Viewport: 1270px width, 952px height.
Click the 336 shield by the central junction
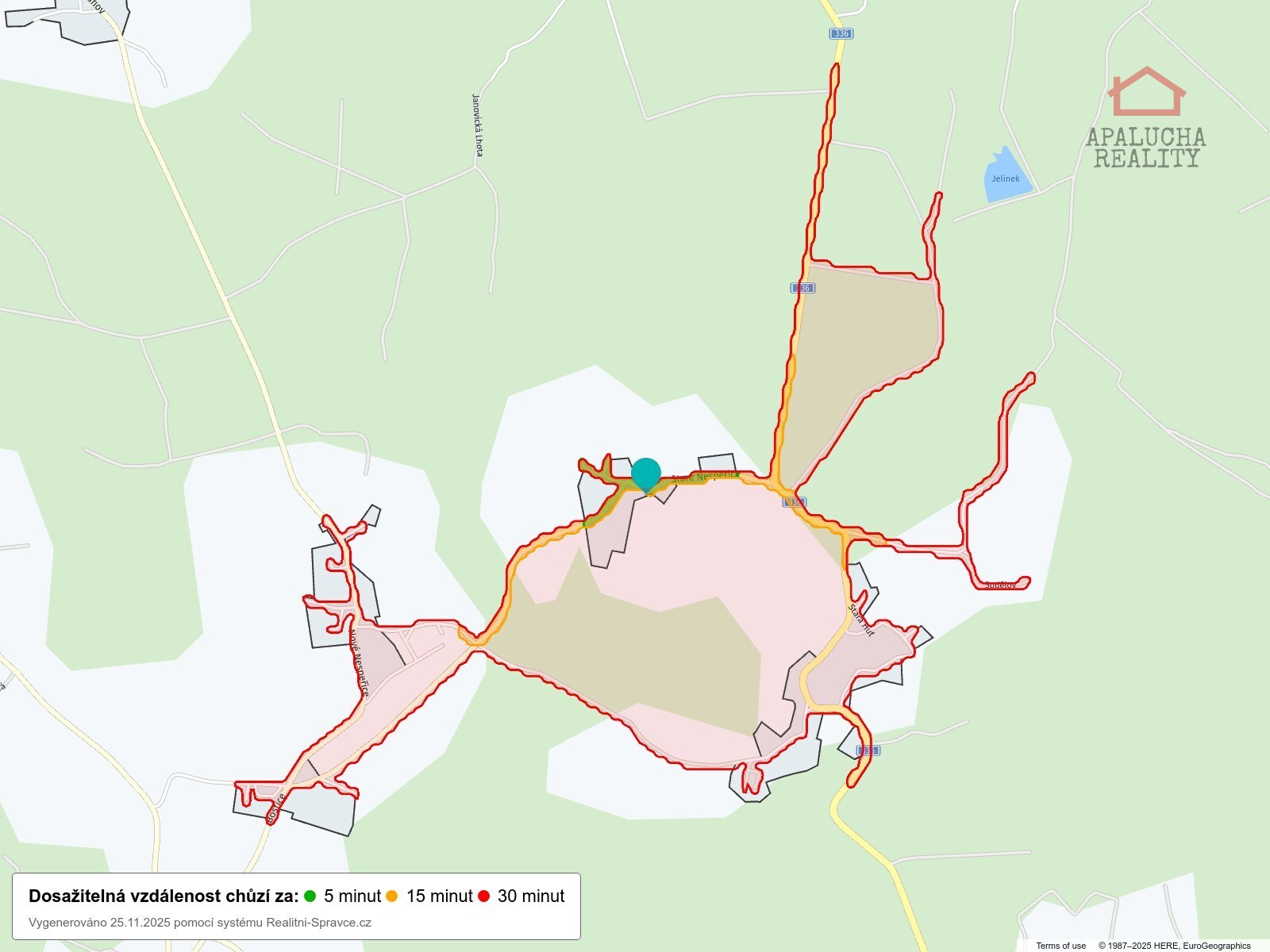795,502
